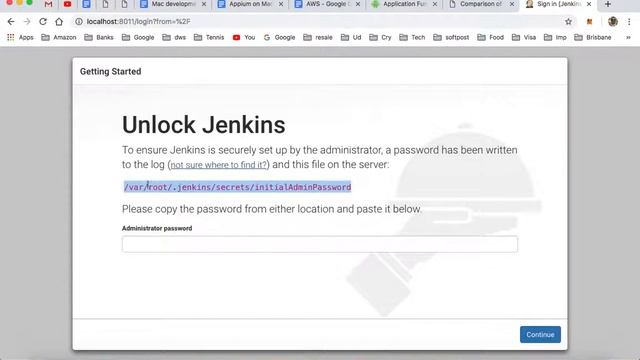Close the Sign in Jenkins tab
The width and height of the screenshot is (640, 360).
tap(589, 4)
